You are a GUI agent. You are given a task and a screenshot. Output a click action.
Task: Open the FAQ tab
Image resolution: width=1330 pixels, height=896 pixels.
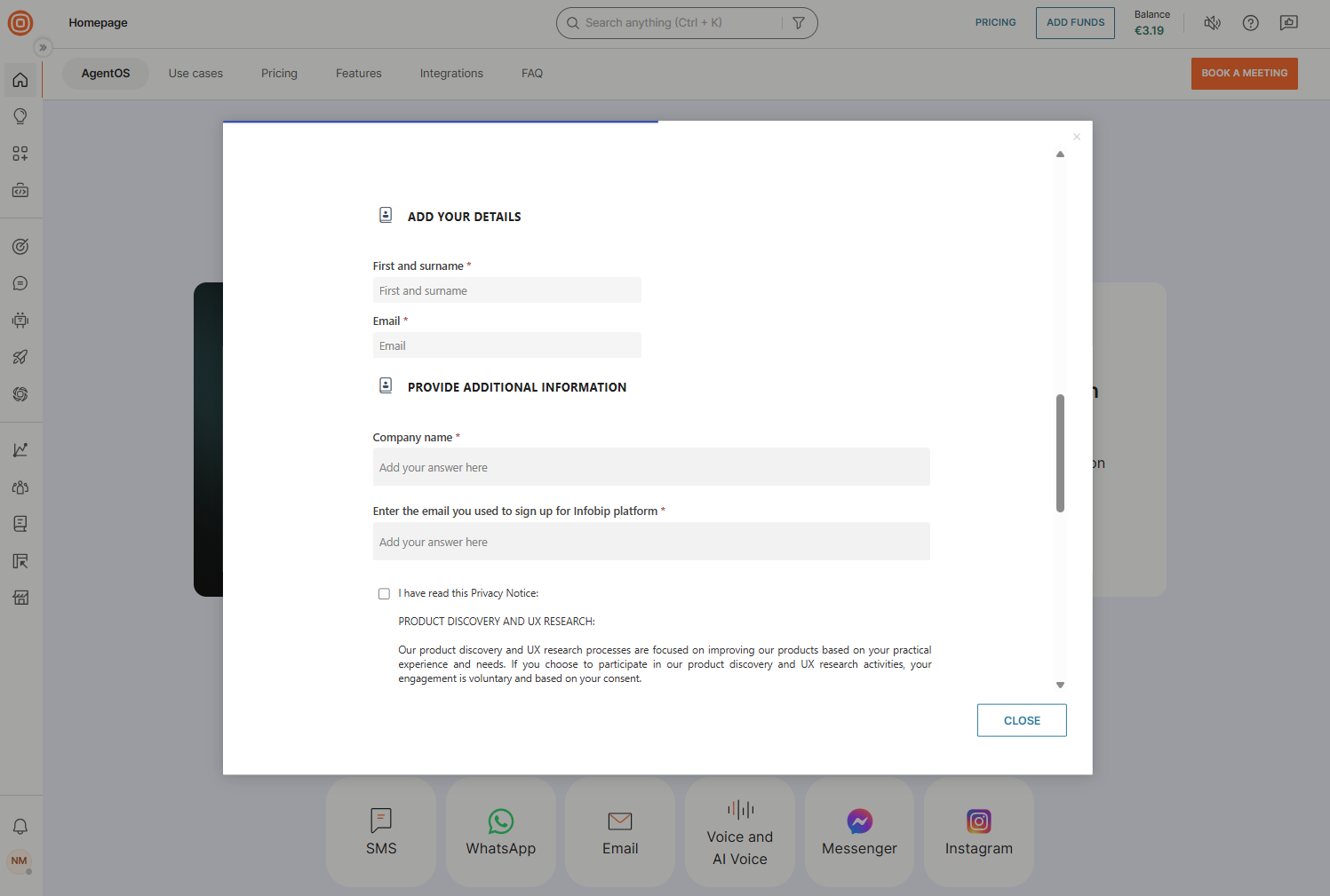click(x=531, y=73)
